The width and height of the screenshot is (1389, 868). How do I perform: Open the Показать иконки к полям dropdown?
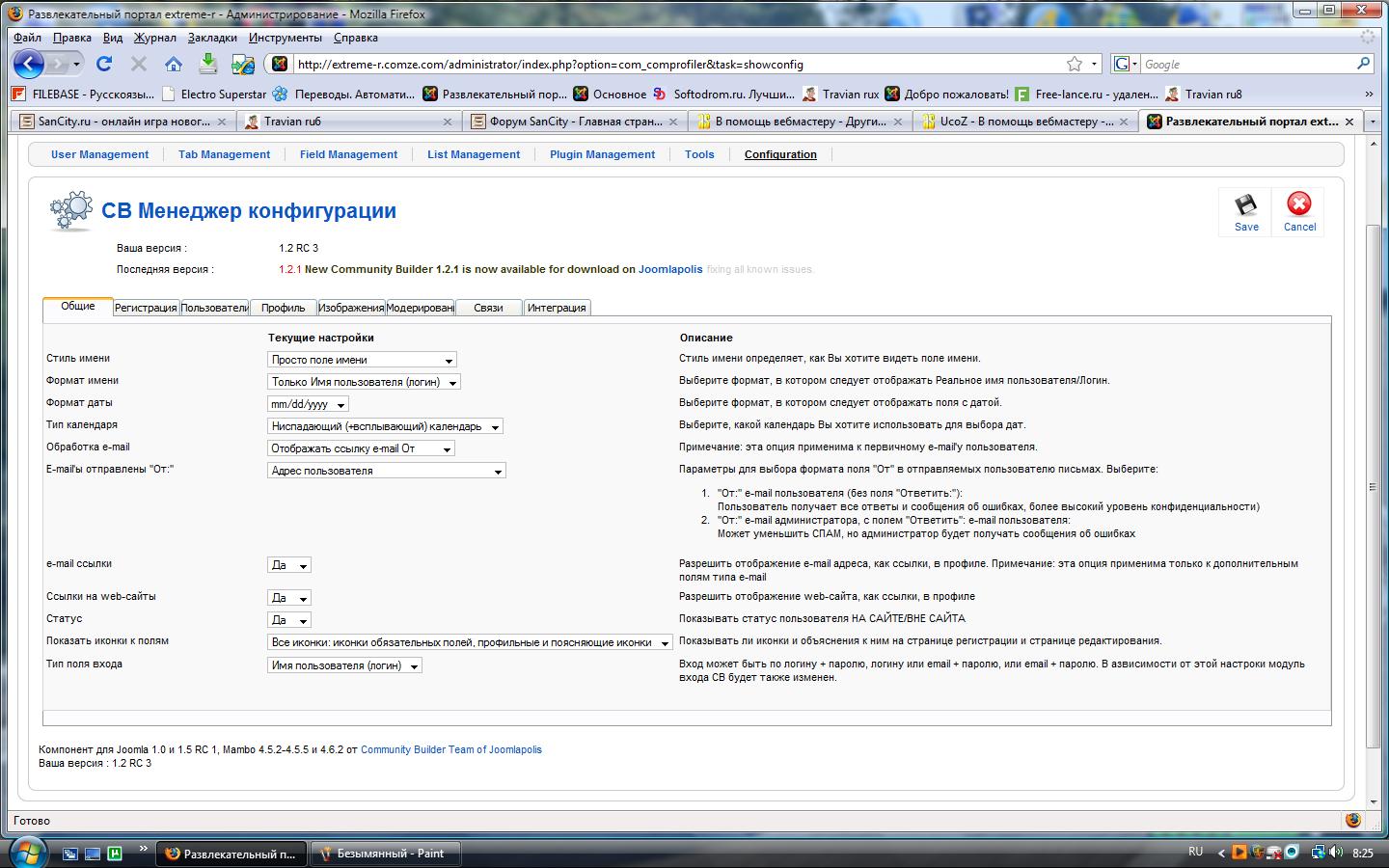tap(470, 642)
